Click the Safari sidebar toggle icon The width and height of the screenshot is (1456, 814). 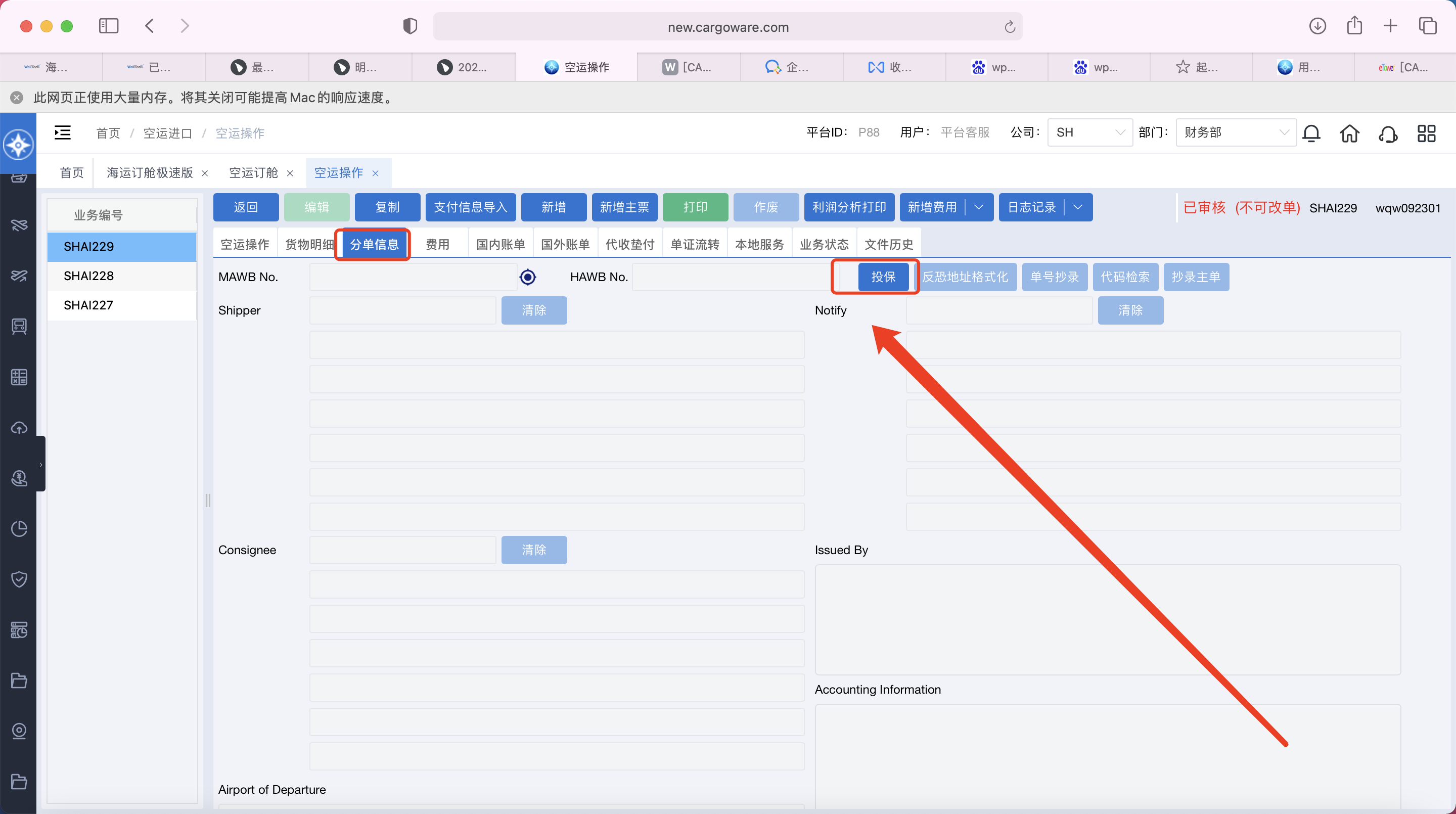(x=109, y=26)
